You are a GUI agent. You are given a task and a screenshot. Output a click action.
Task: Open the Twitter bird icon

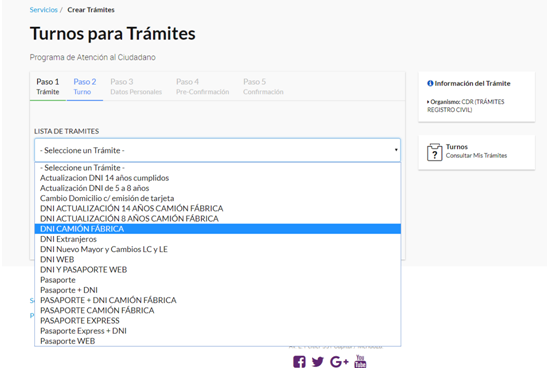317,362
